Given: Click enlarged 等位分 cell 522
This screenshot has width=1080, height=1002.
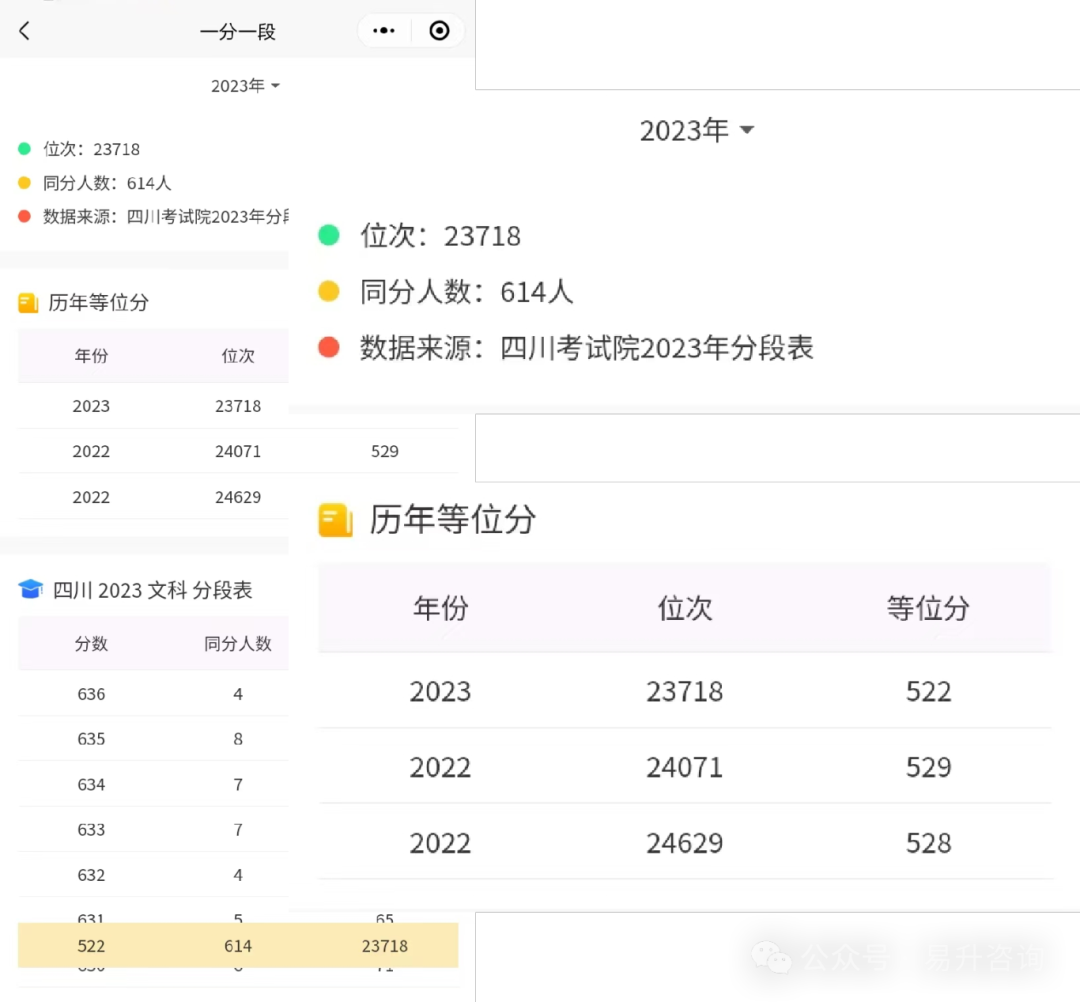Looking at the screenshot, I should (928, 691).
